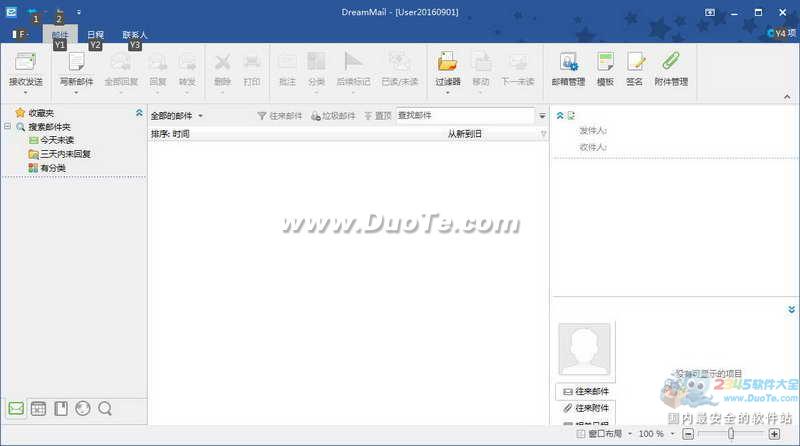
Task: Open the F file menu
Action: point(20,34)
